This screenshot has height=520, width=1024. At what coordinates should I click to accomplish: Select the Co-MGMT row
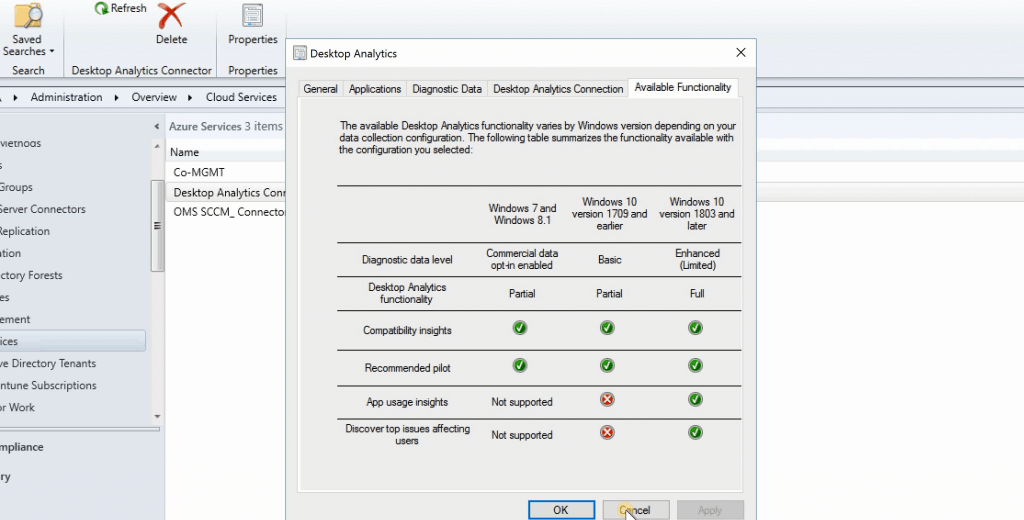[226, 172]
